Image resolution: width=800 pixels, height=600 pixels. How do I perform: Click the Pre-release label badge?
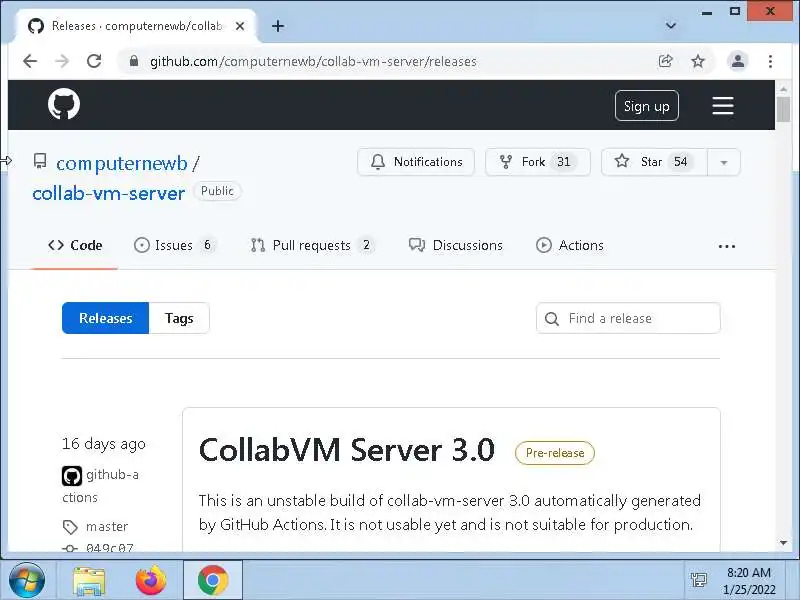click(x=555, y=453)
